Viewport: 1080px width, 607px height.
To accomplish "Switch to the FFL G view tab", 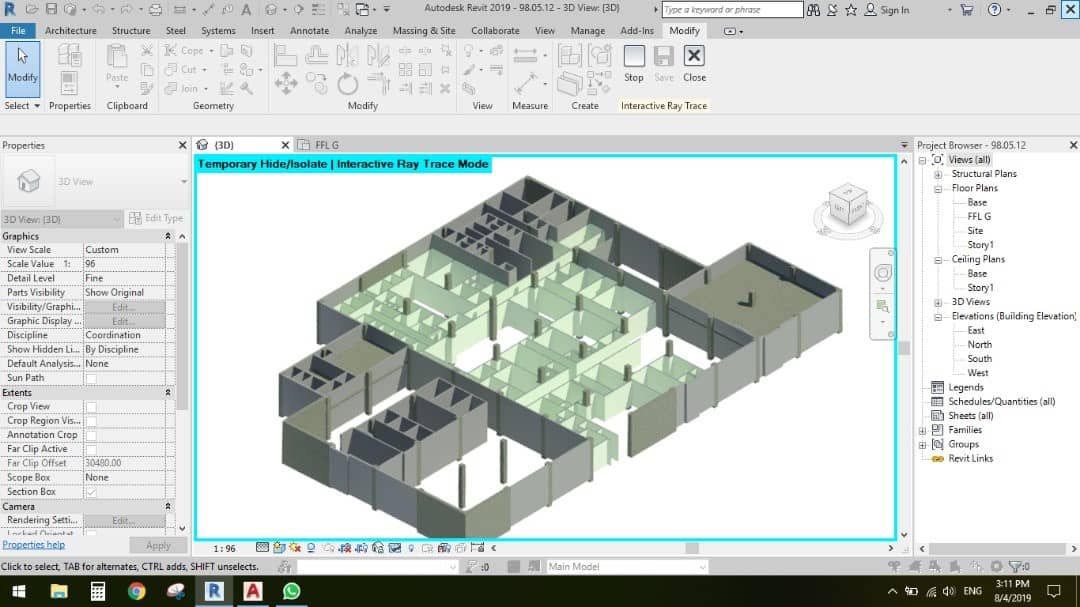I will tap(327, 145).
